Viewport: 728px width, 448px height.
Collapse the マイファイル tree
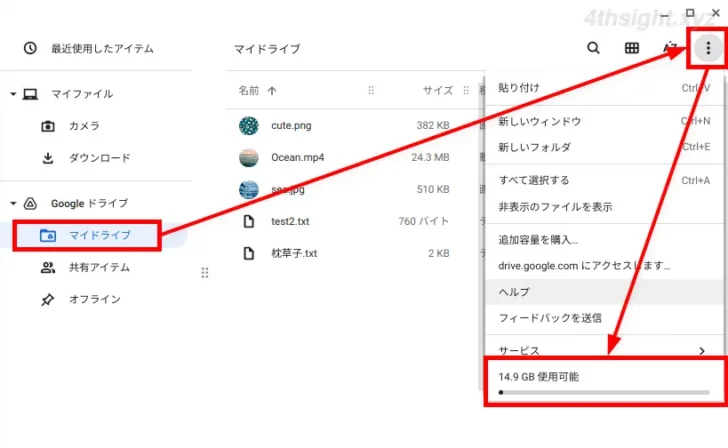13,94
